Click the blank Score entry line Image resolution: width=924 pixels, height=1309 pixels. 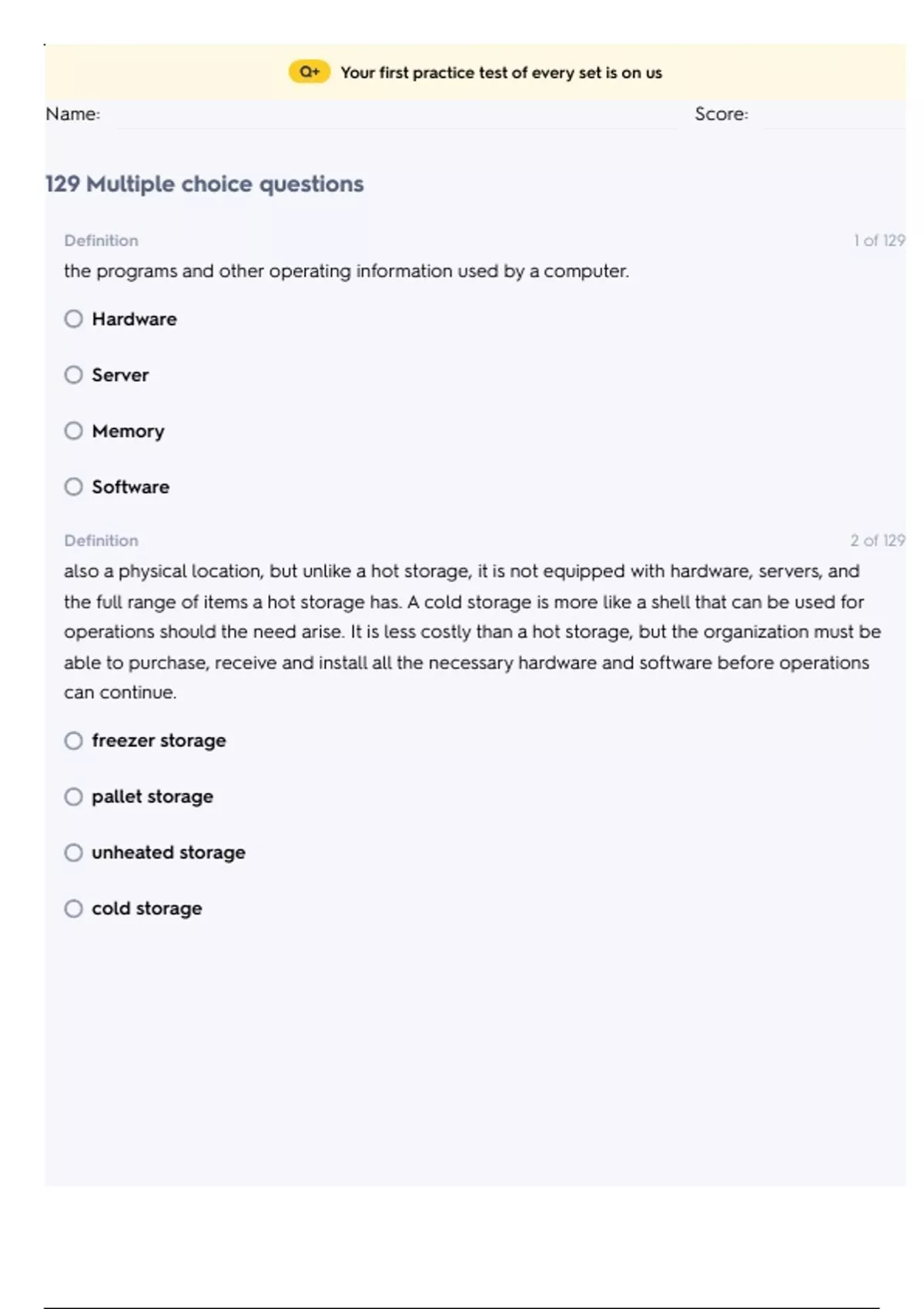[x=833, y=117]
